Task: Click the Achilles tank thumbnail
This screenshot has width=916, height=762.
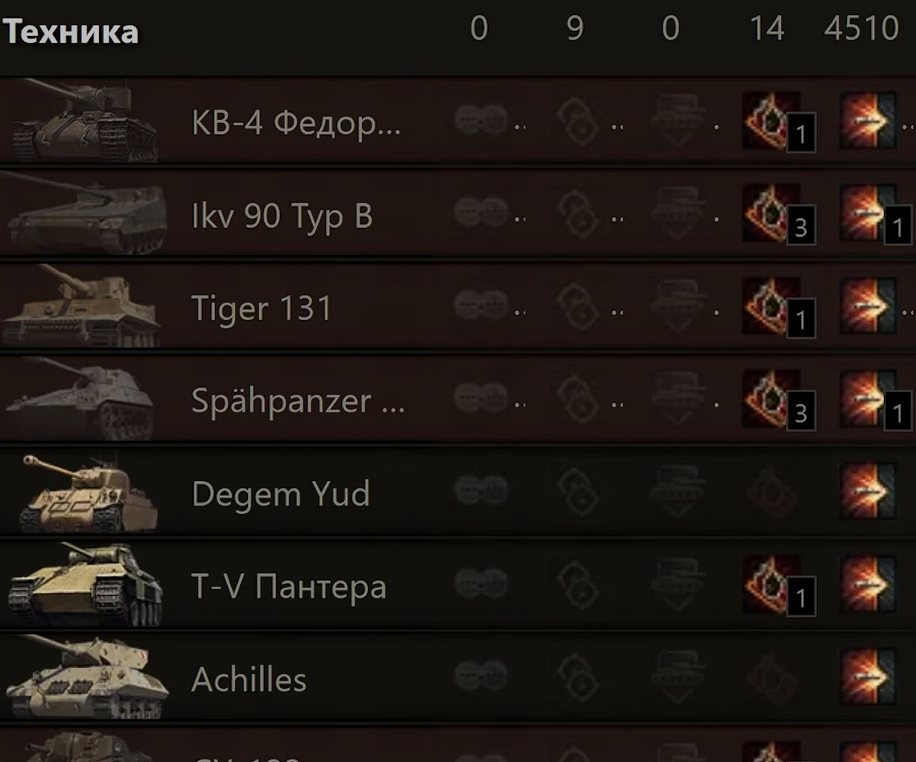Action: click(88, 678)
